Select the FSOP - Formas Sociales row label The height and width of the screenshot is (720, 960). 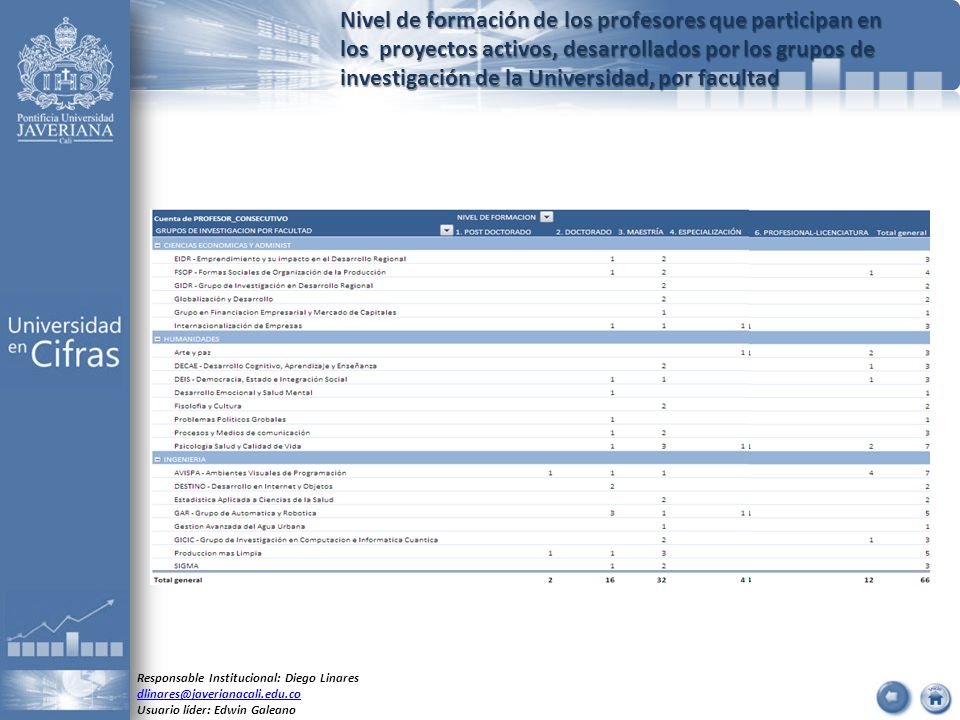(x=280, y=272)
